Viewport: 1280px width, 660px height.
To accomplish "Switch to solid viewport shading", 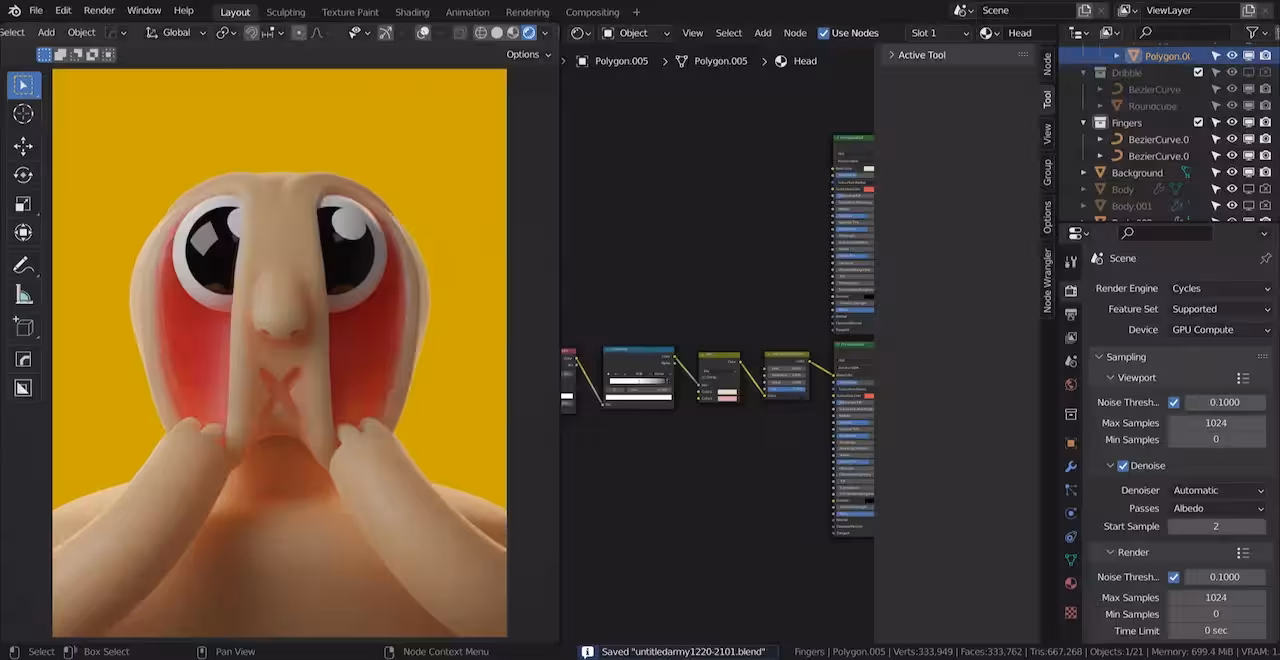I will [x=497, y=33].
